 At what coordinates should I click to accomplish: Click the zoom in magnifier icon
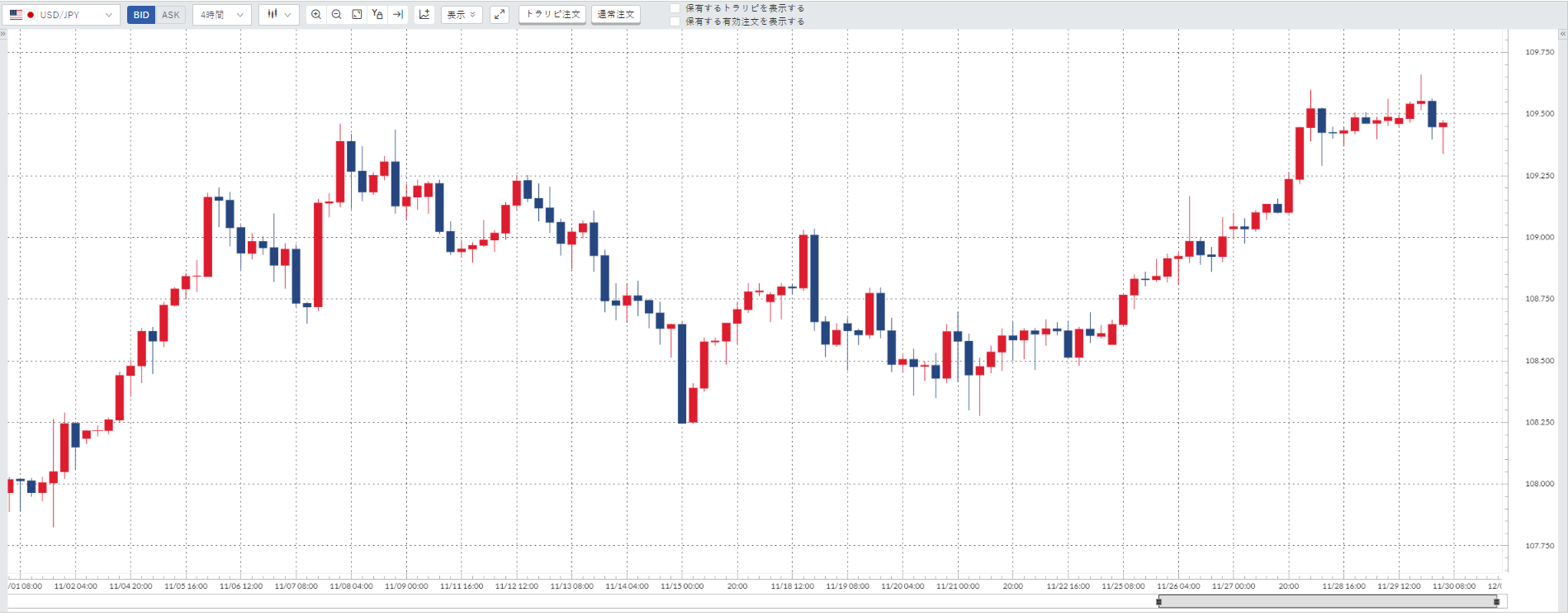[316, 15]
